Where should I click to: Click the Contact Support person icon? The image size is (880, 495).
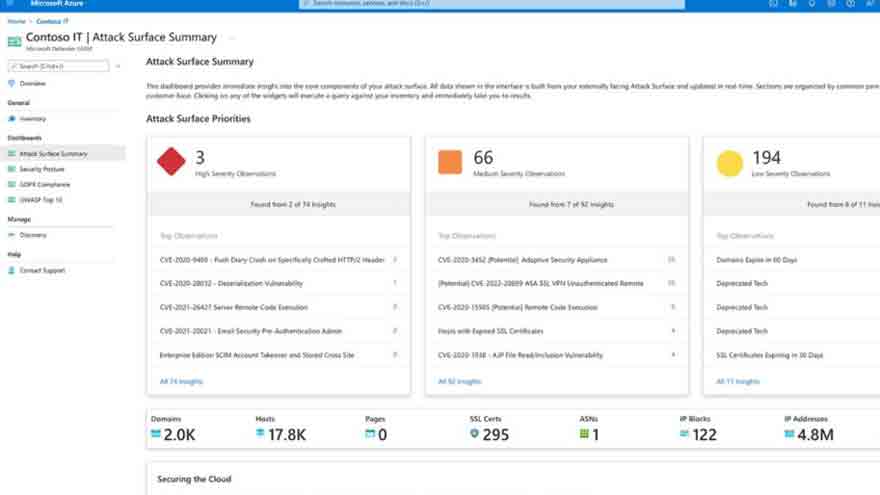(11, 270)
